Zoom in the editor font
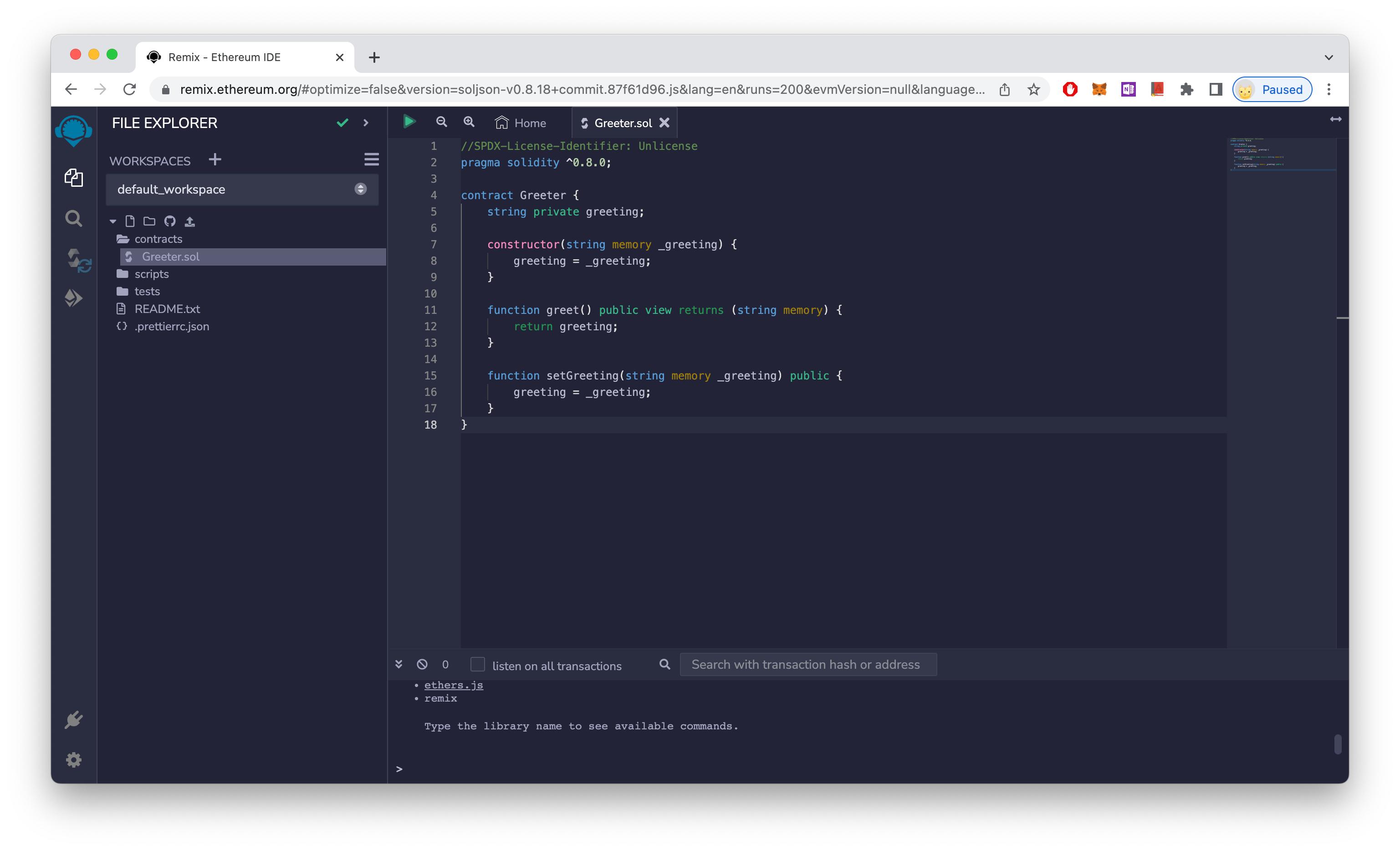This screenshot has height=851, width=1400. tap(469, 122)
